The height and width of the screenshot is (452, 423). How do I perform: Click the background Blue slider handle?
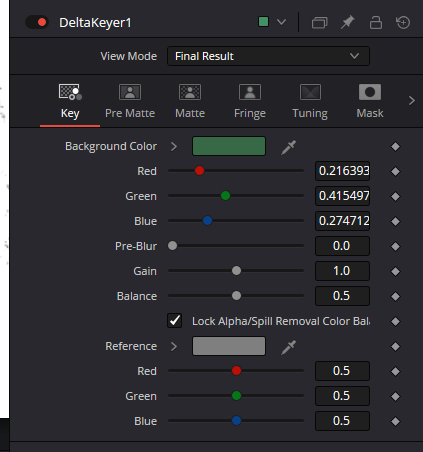click(x=207, y=221)
